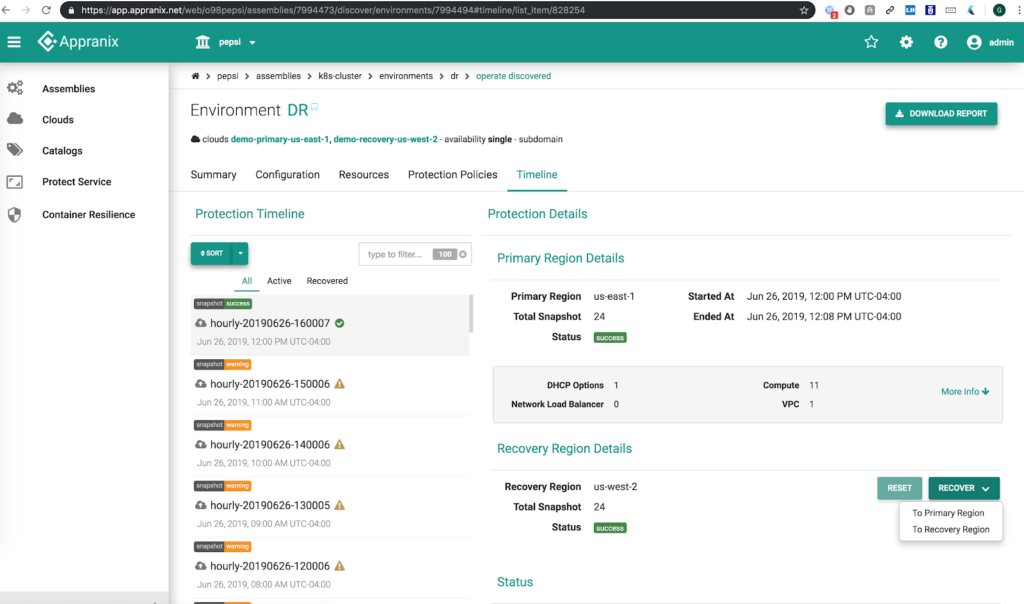Bookmark this page in address bar
The height and width of the screenshot is (604, 1024).
(804, 10)
